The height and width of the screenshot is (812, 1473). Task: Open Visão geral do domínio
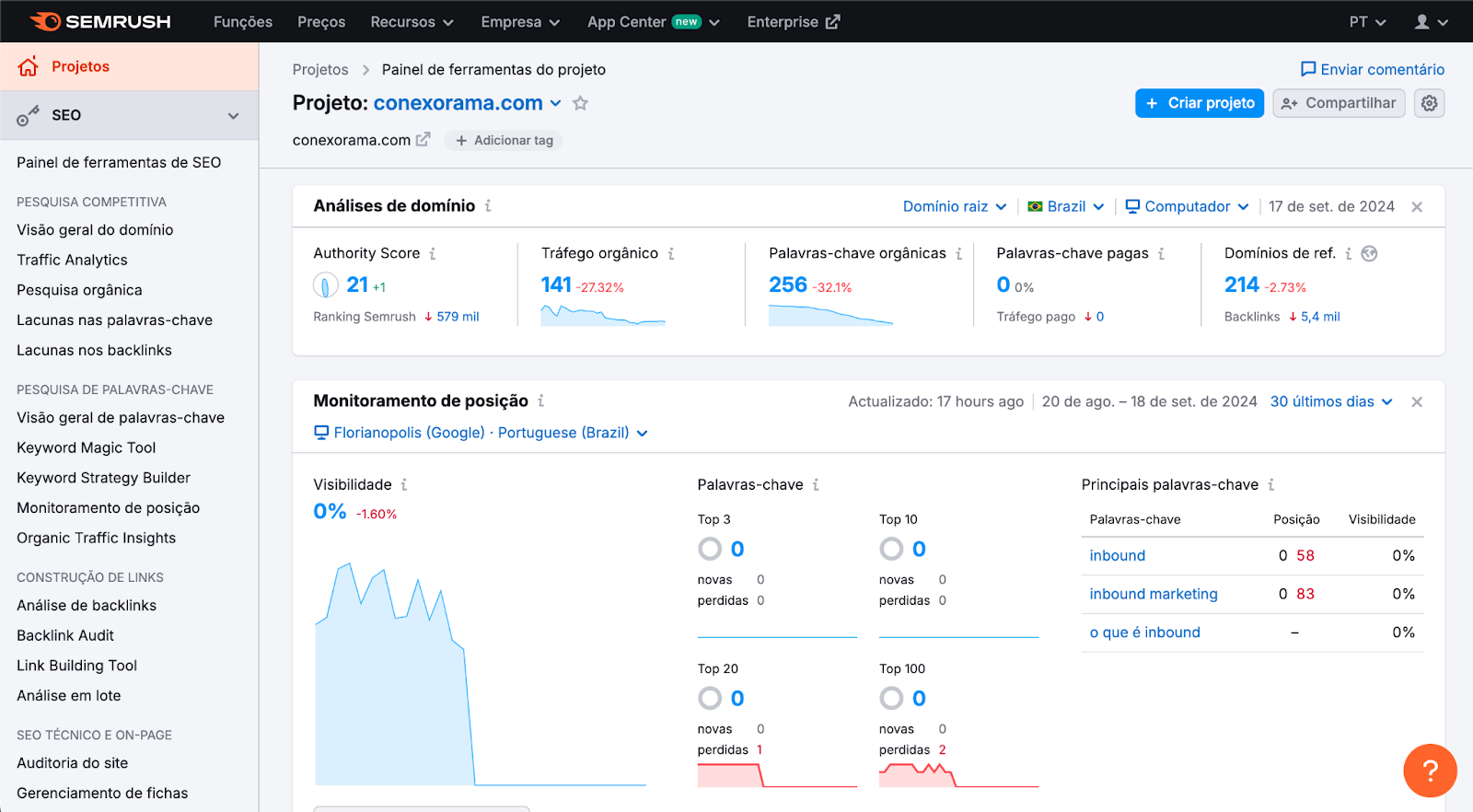[x=95, y=230]
